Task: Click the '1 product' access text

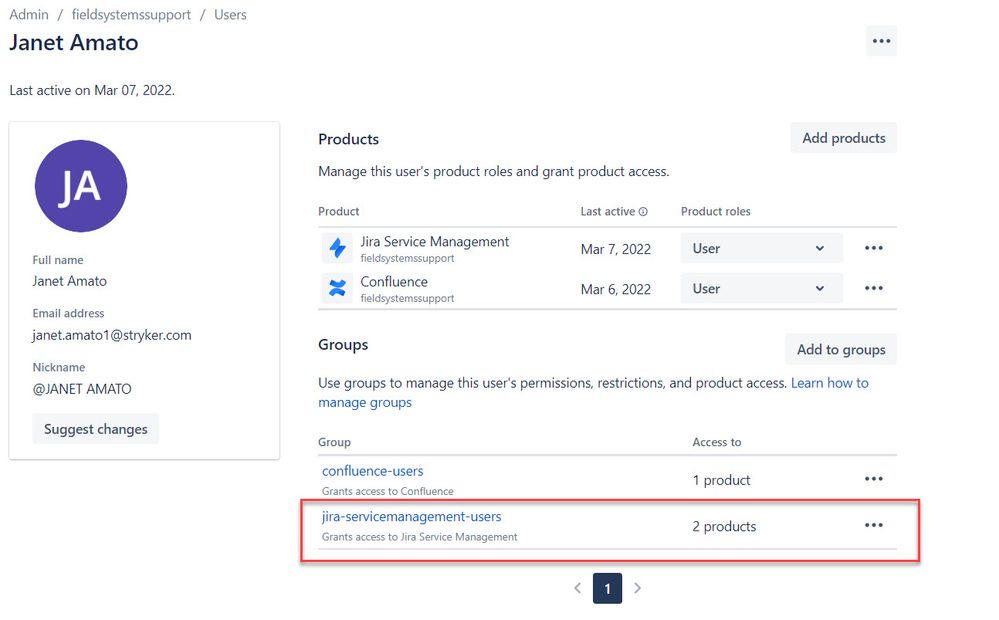Action: pyautogui.click(x=721, y=480)
